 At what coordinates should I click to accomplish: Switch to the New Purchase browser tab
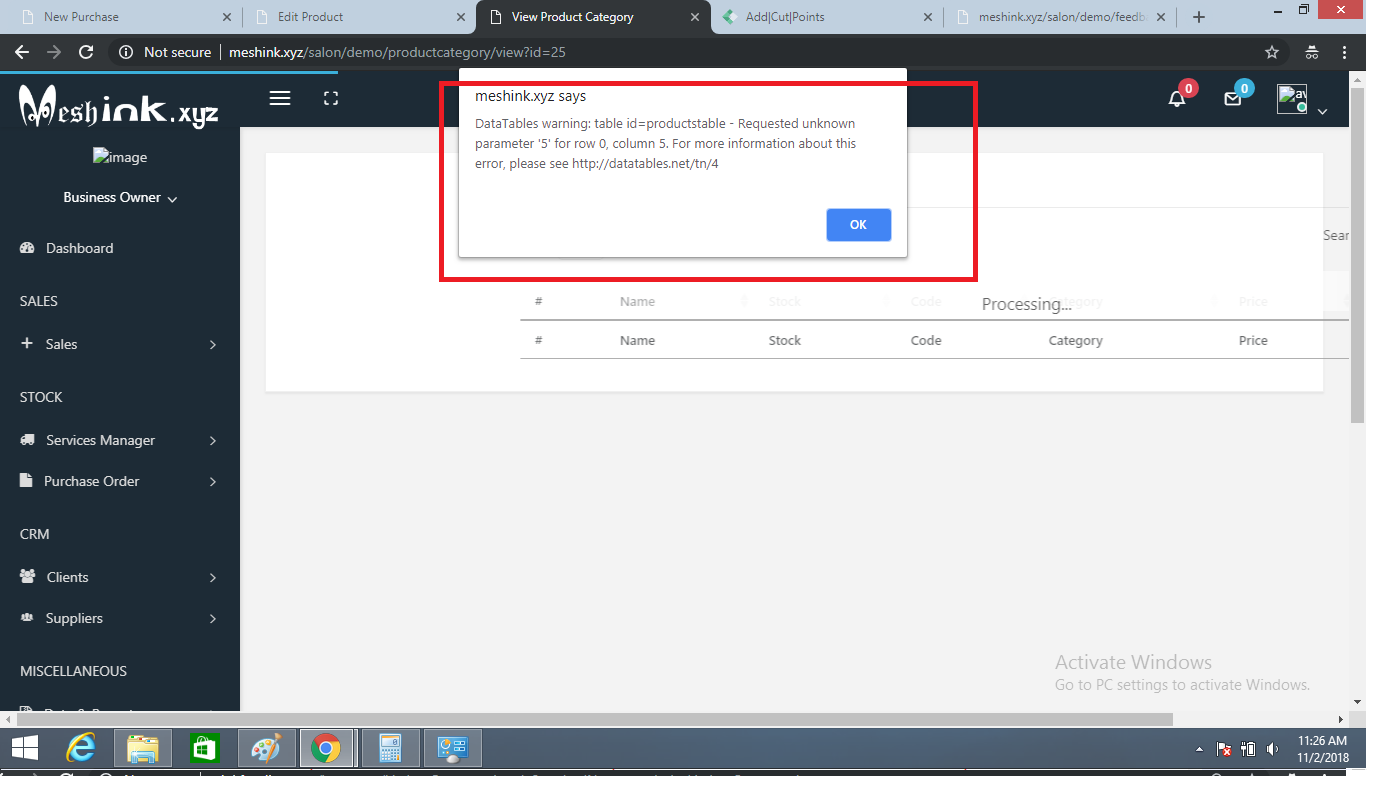pyautogui.click(x=124, y=17)
